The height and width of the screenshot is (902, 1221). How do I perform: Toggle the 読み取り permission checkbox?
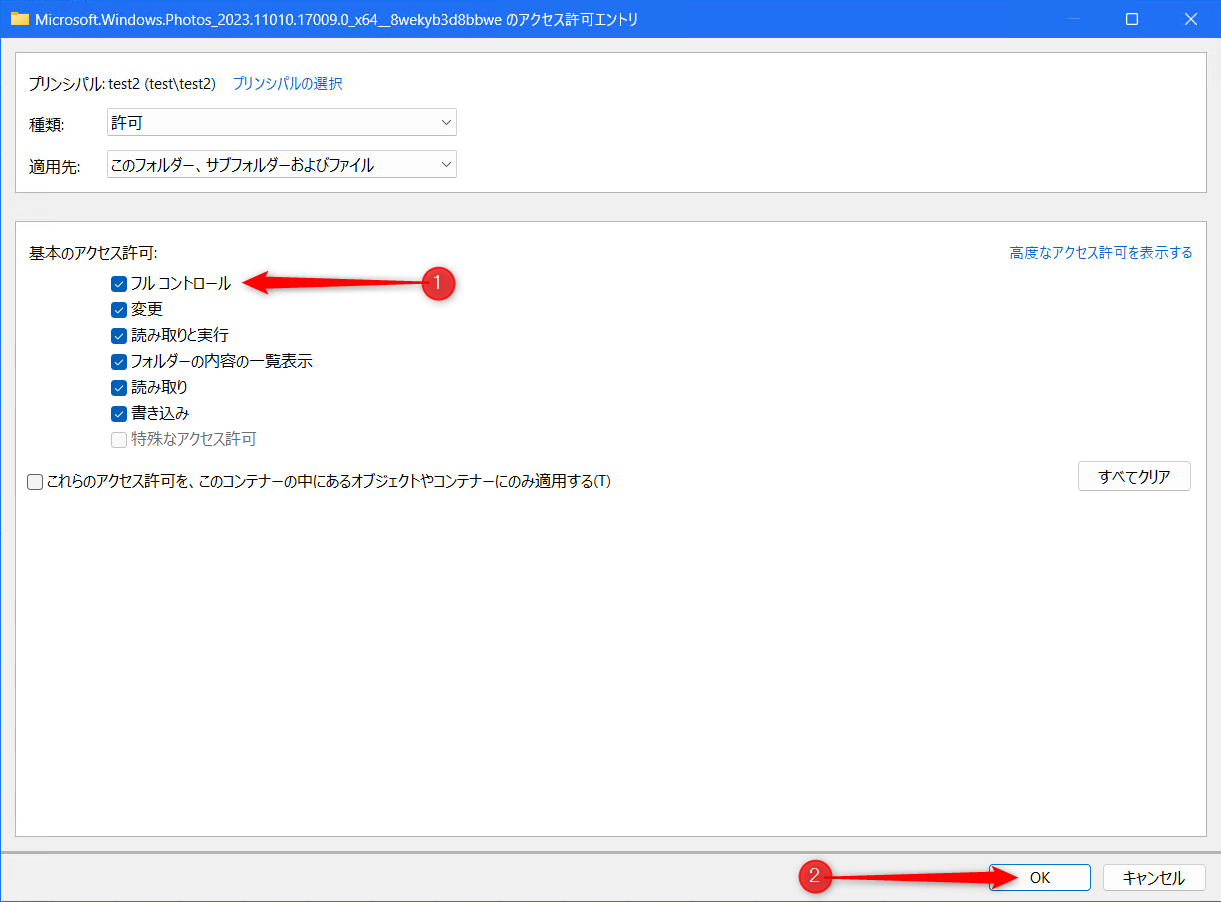tap(119, 388)
